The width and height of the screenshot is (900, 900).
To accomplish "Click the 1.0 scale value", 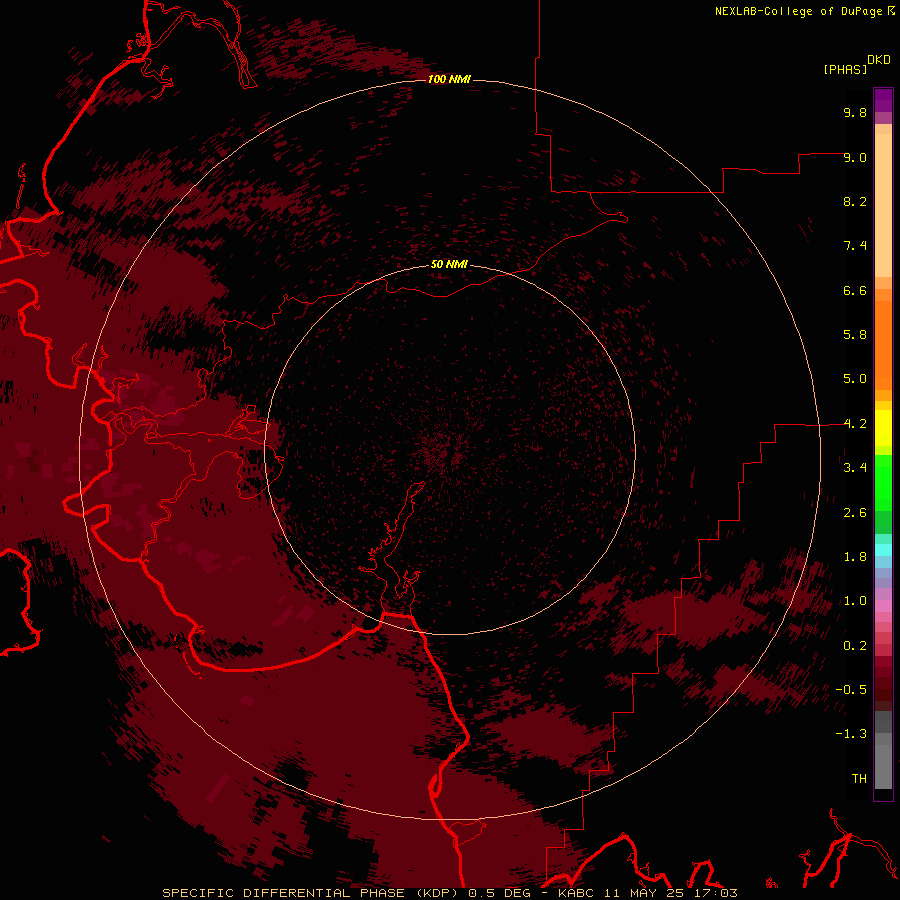I will point(855,601).
